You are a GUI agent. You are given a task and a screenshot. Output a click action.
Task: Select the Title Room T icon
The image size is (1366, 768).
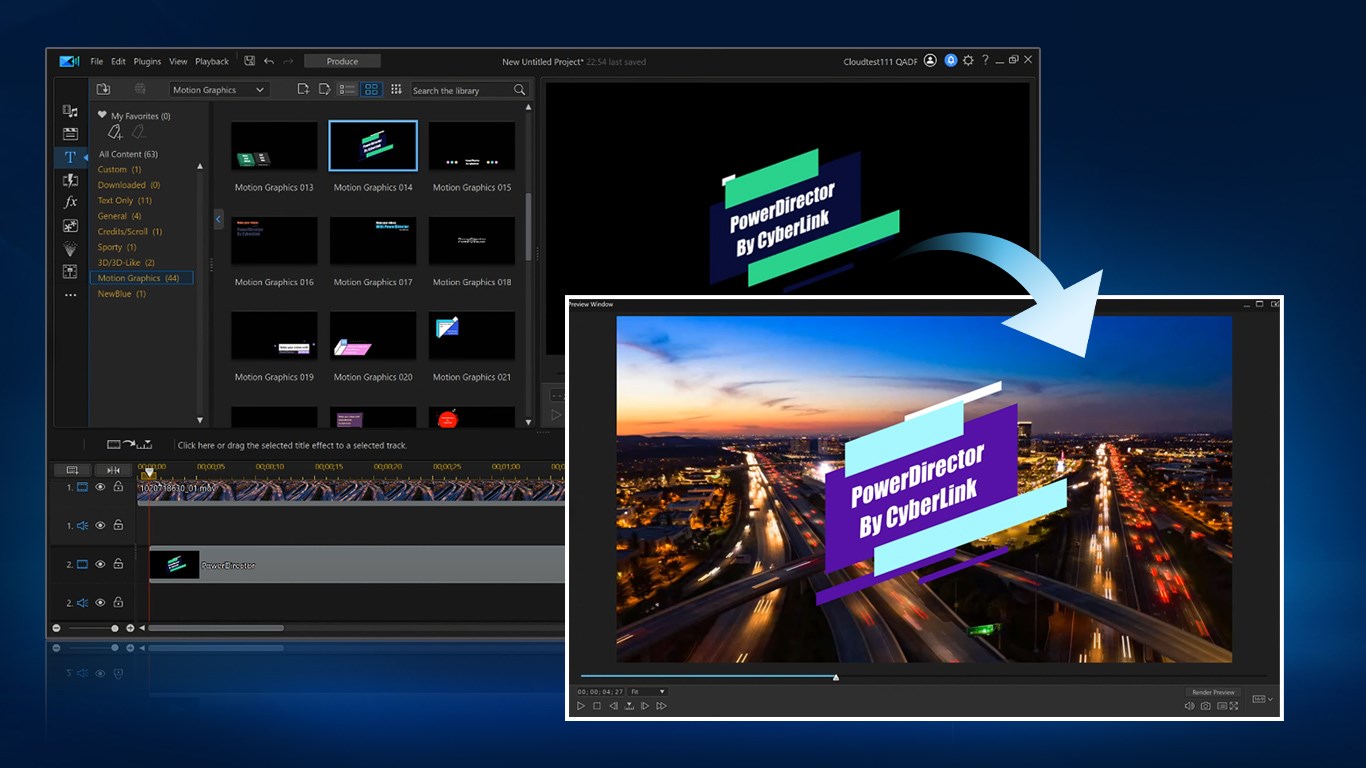pyautogui.click(x=70, y=157)
